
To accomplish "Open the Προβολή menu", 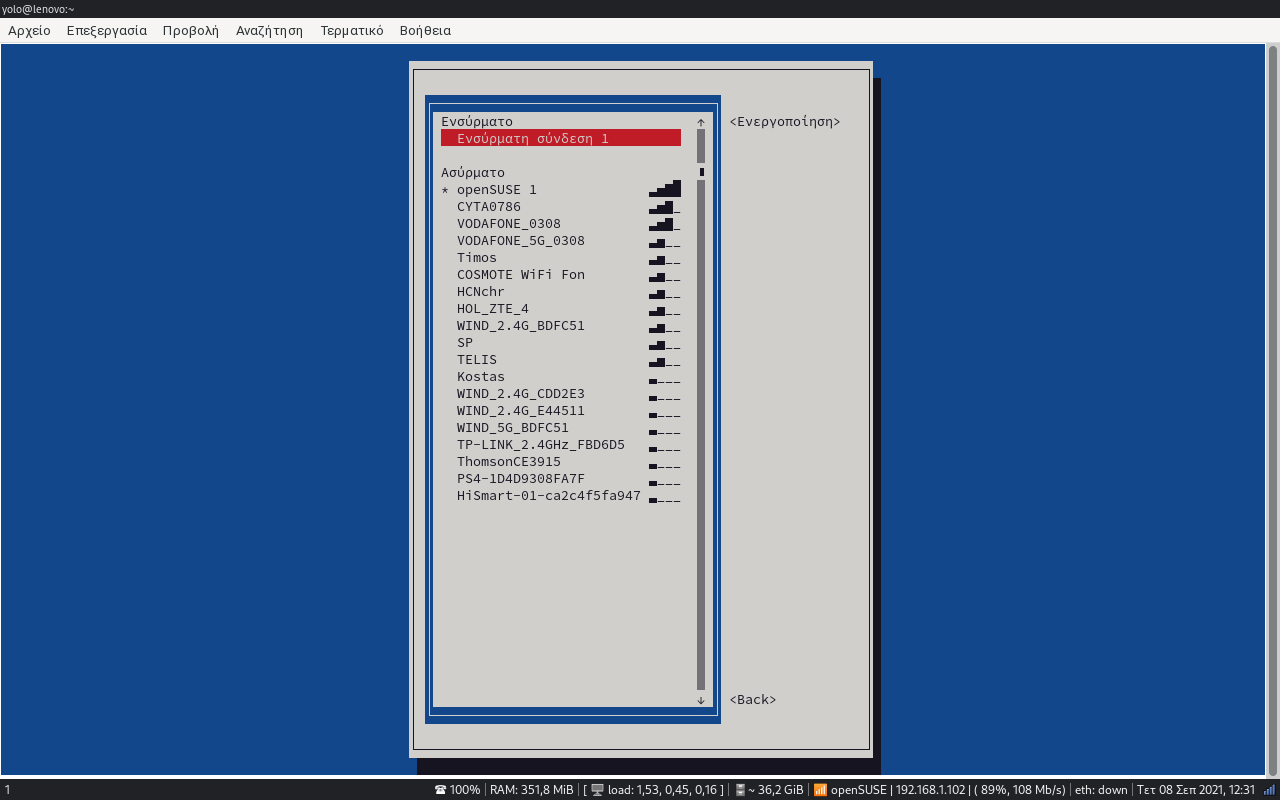I will pos(190,30).
